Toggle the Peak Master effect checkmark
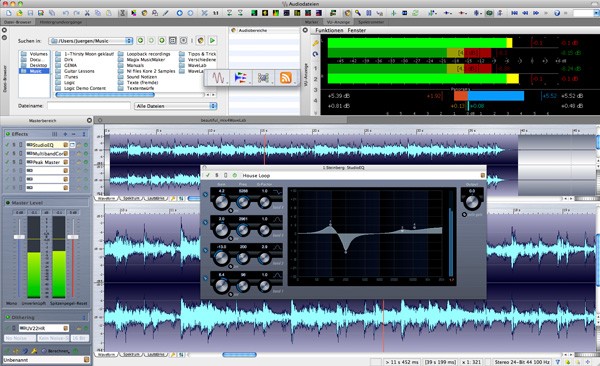This screenshot has width=600, height=366. click(x=7, y=162)
